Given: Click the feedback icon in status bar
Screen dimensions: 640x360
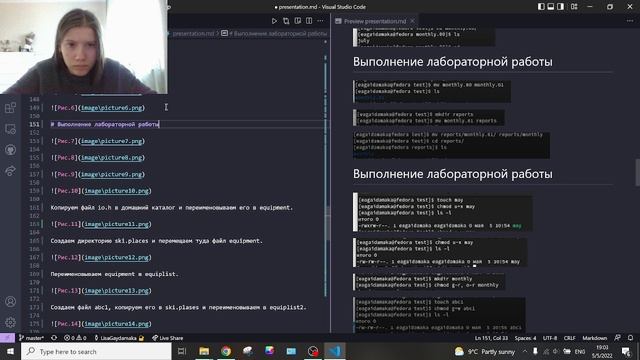Looking at the screenshot, I should point(618,338).
